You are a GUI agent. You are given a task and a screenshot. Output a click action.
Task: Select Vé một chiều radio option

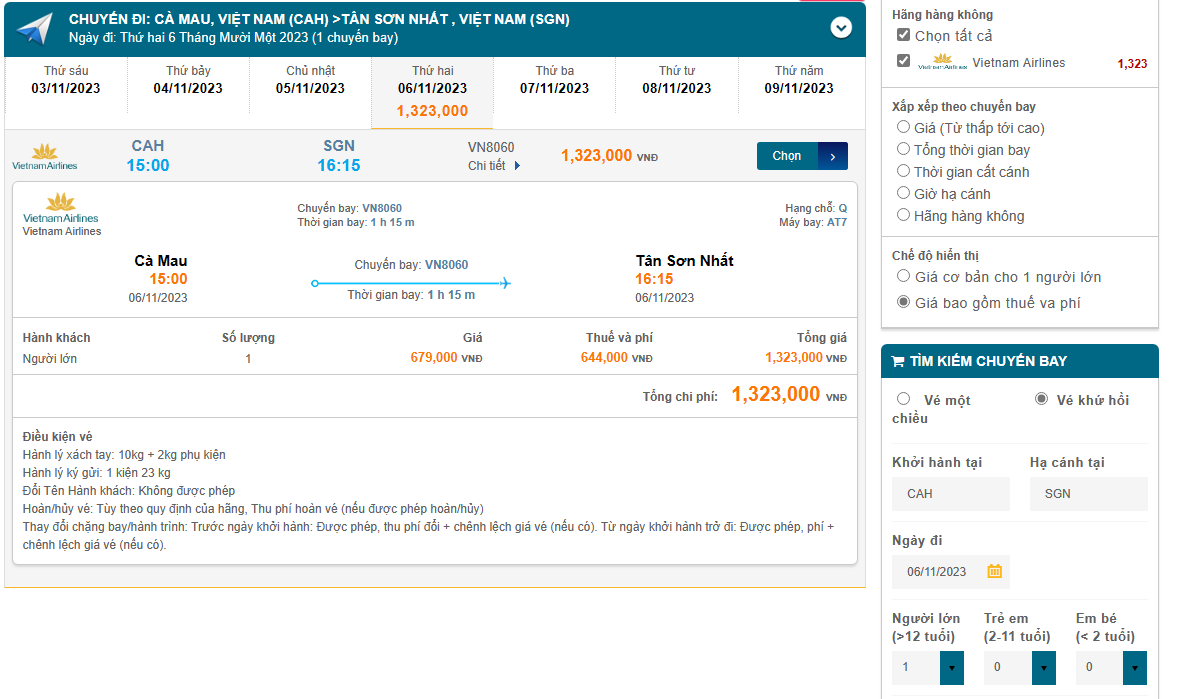[904, 399]
